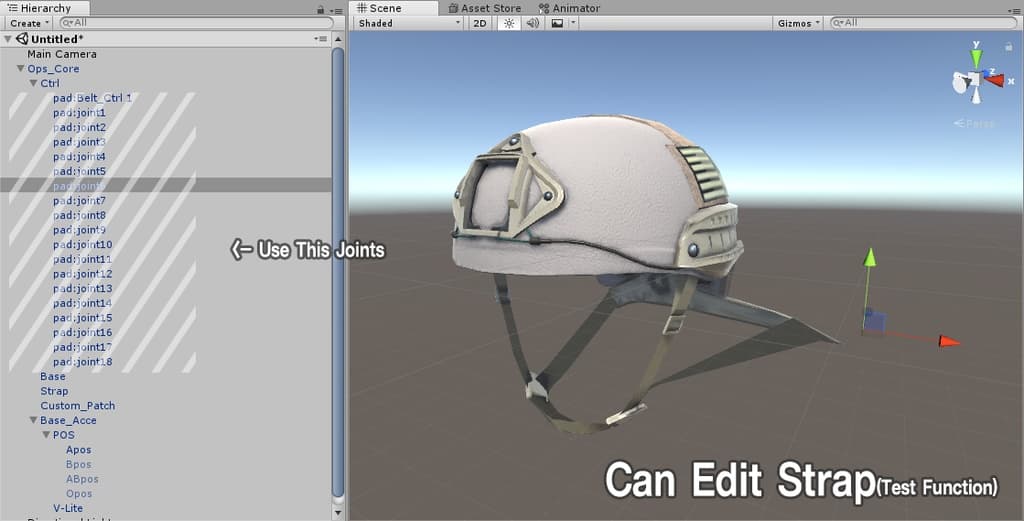The image size is (1024, 521).
Task: Click the Hierarchy vertical scrollbar thumb
Action: 338,272
